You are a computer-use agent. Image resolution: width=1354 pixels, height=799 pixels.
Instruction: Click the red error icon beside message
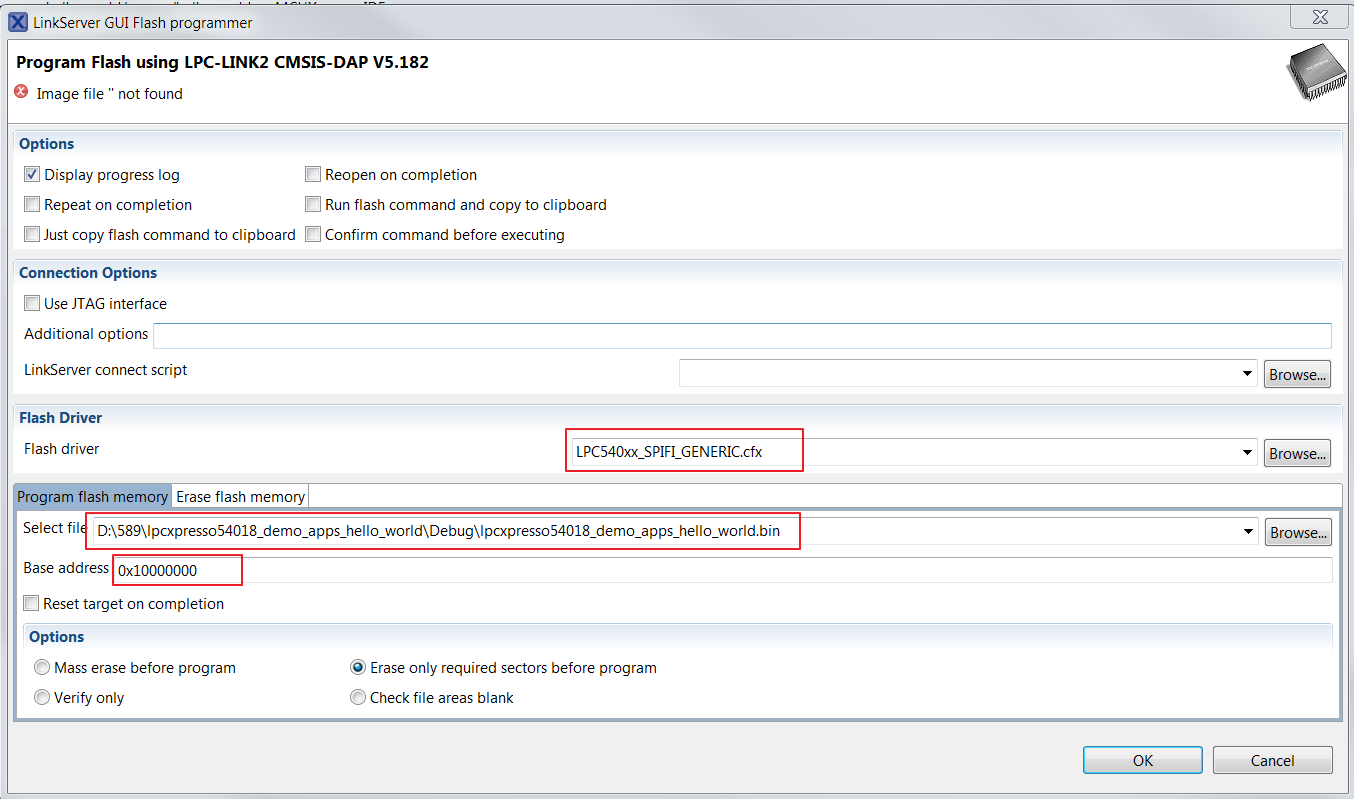[x=22, y=92]
